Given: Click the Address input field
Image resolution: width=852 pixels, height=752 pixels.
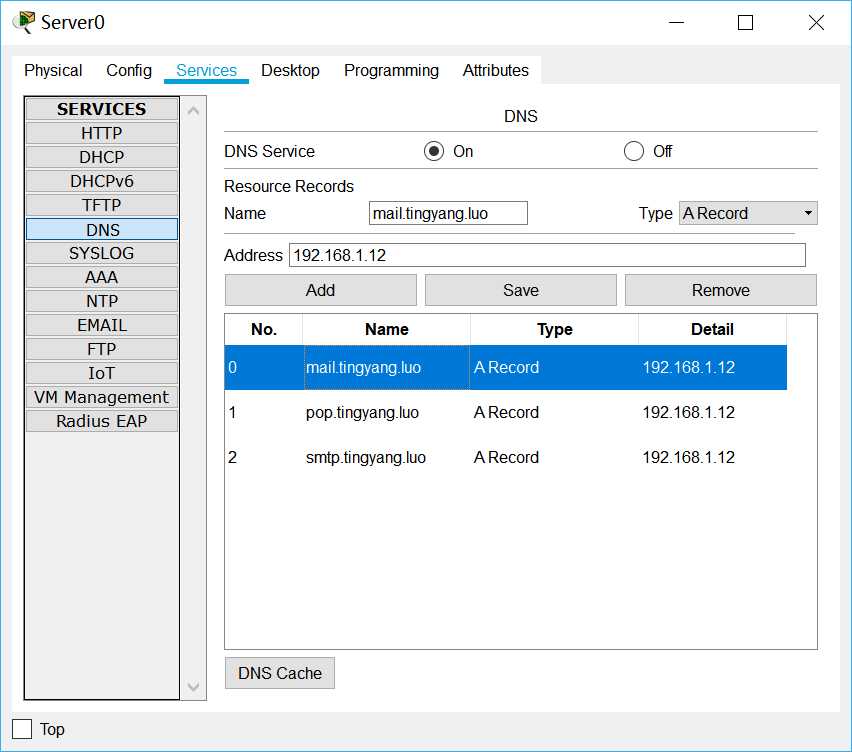Looking at the screenshot, I should [x=547, y=255].
